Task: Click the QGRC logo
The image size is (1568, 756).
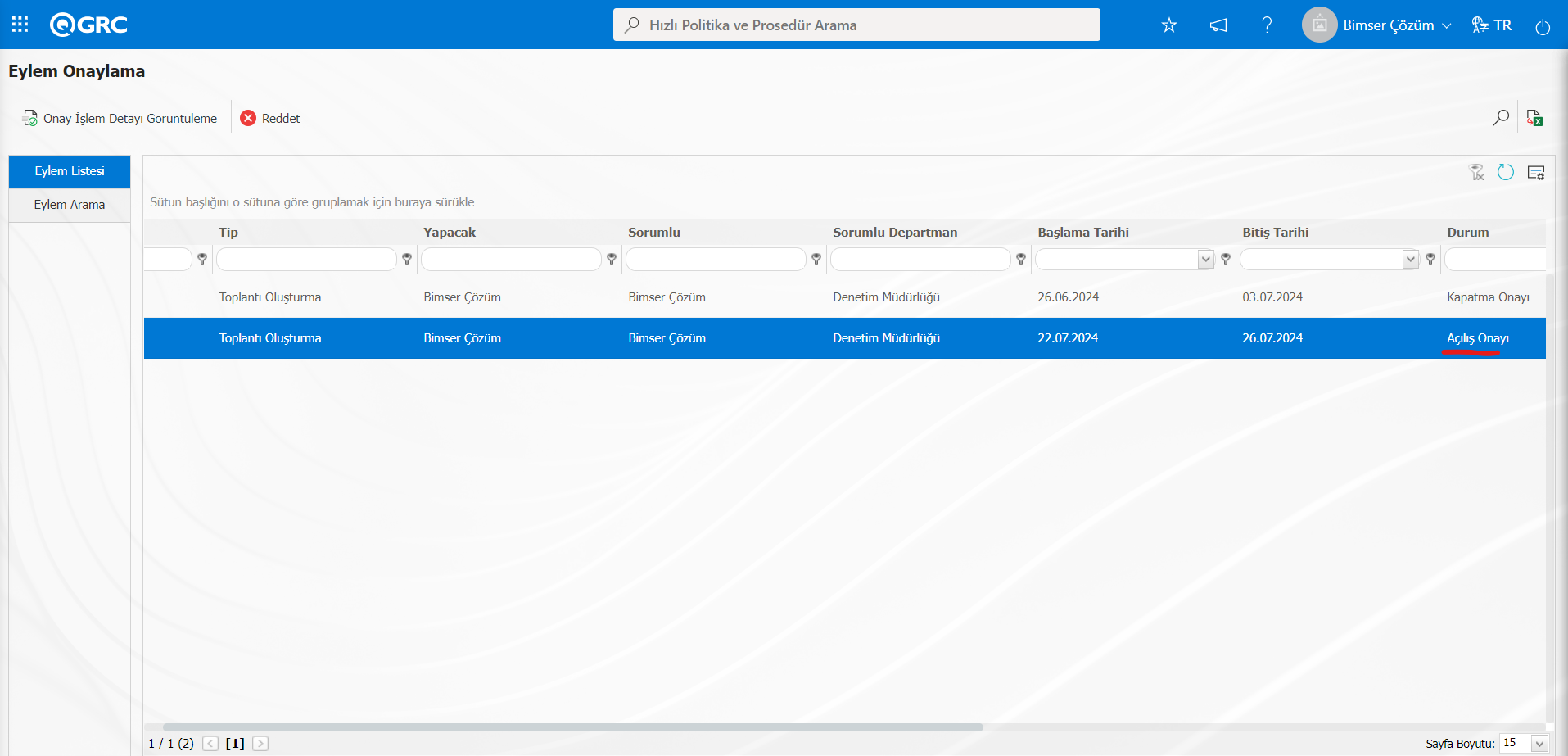Action: coord(88,25)
